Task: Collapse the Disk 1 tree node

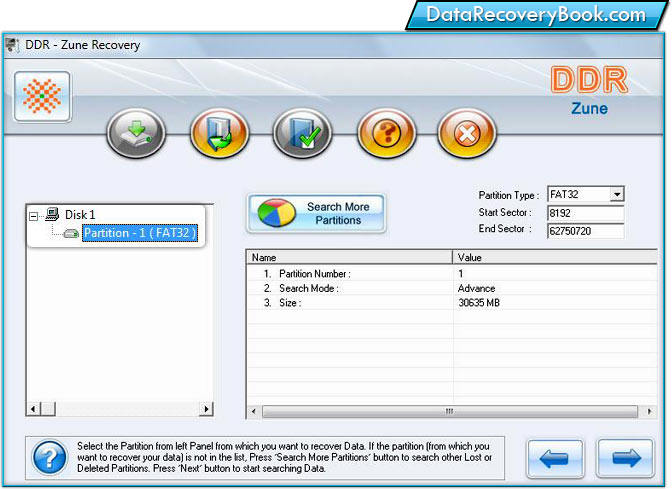Action: point(33,216)
